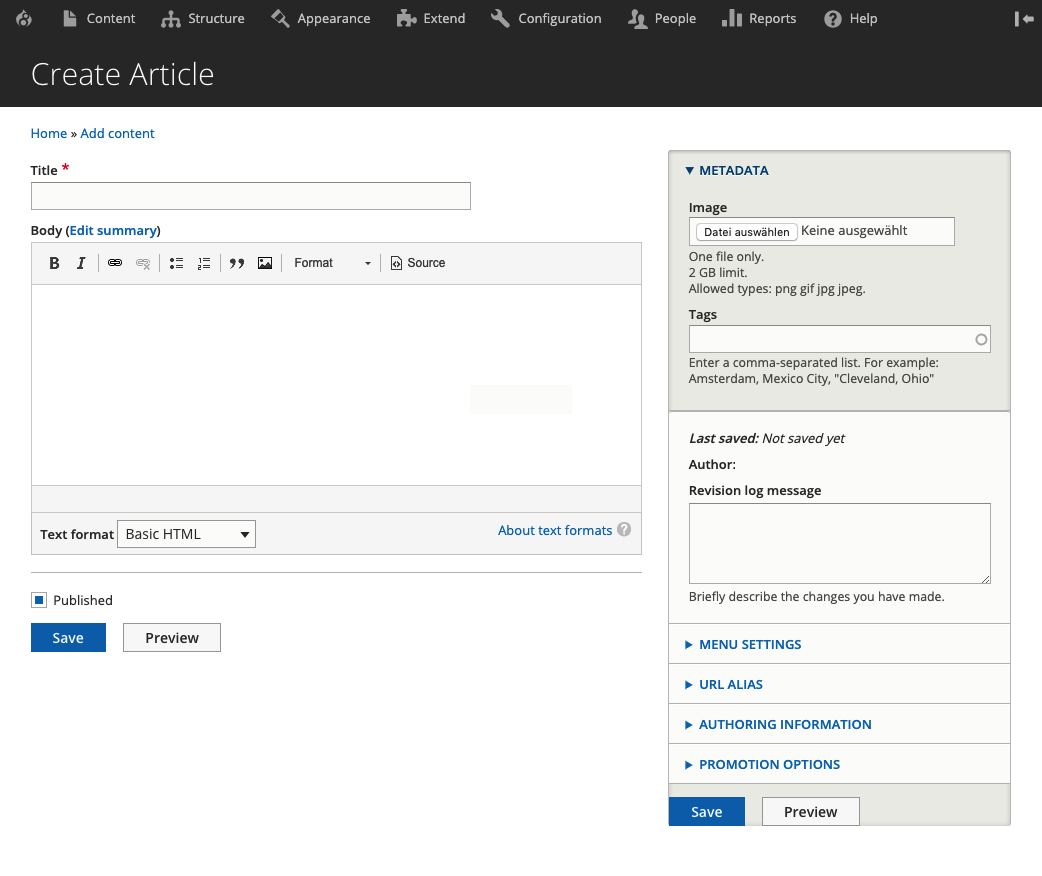This screenshot has height=876, width=1042.
Task: Insert a block quote
Action: (x=237, y=262)
